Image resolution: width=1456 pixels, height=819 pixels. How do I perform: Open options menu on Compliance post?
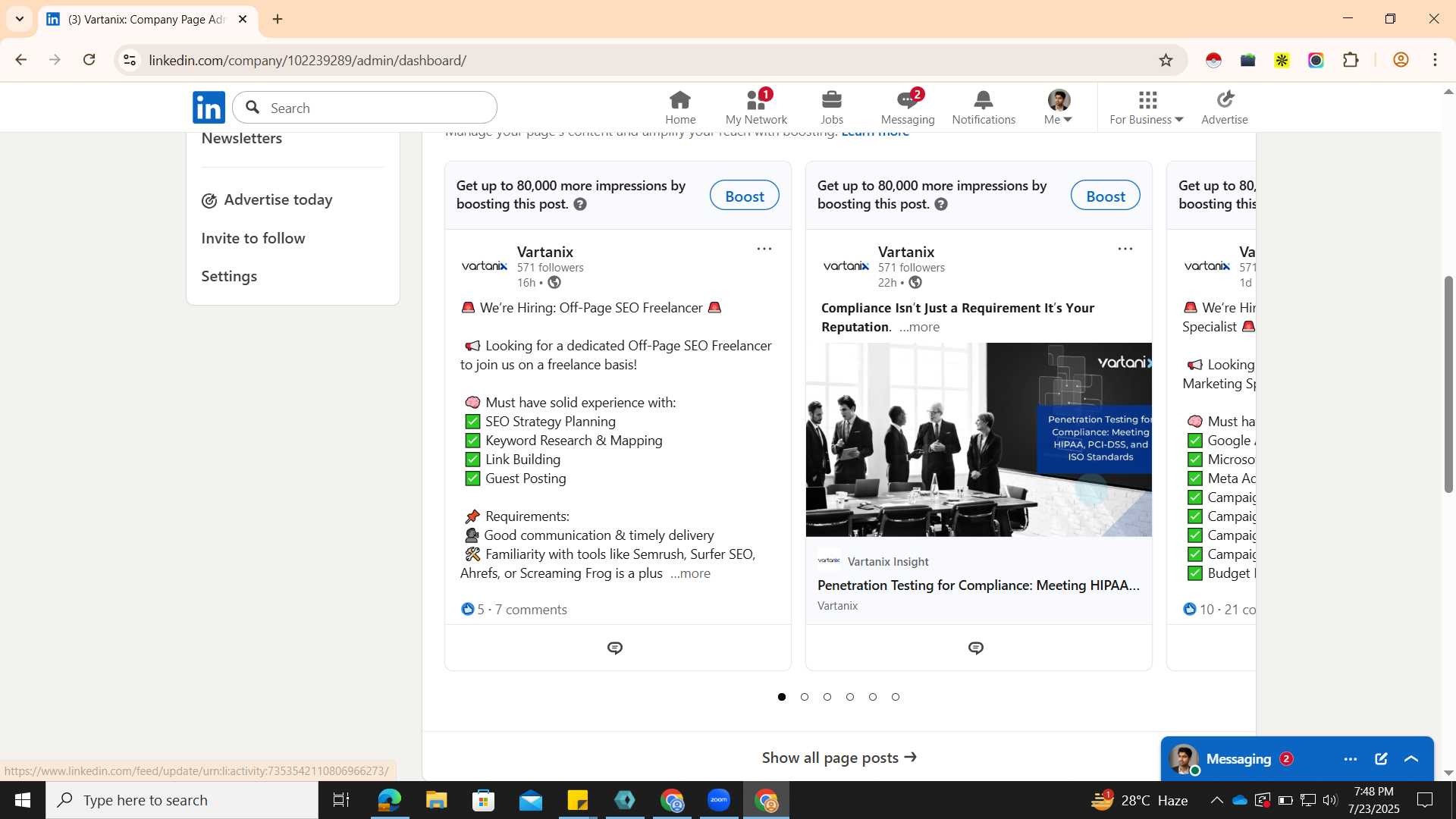tap(1125, 249)
